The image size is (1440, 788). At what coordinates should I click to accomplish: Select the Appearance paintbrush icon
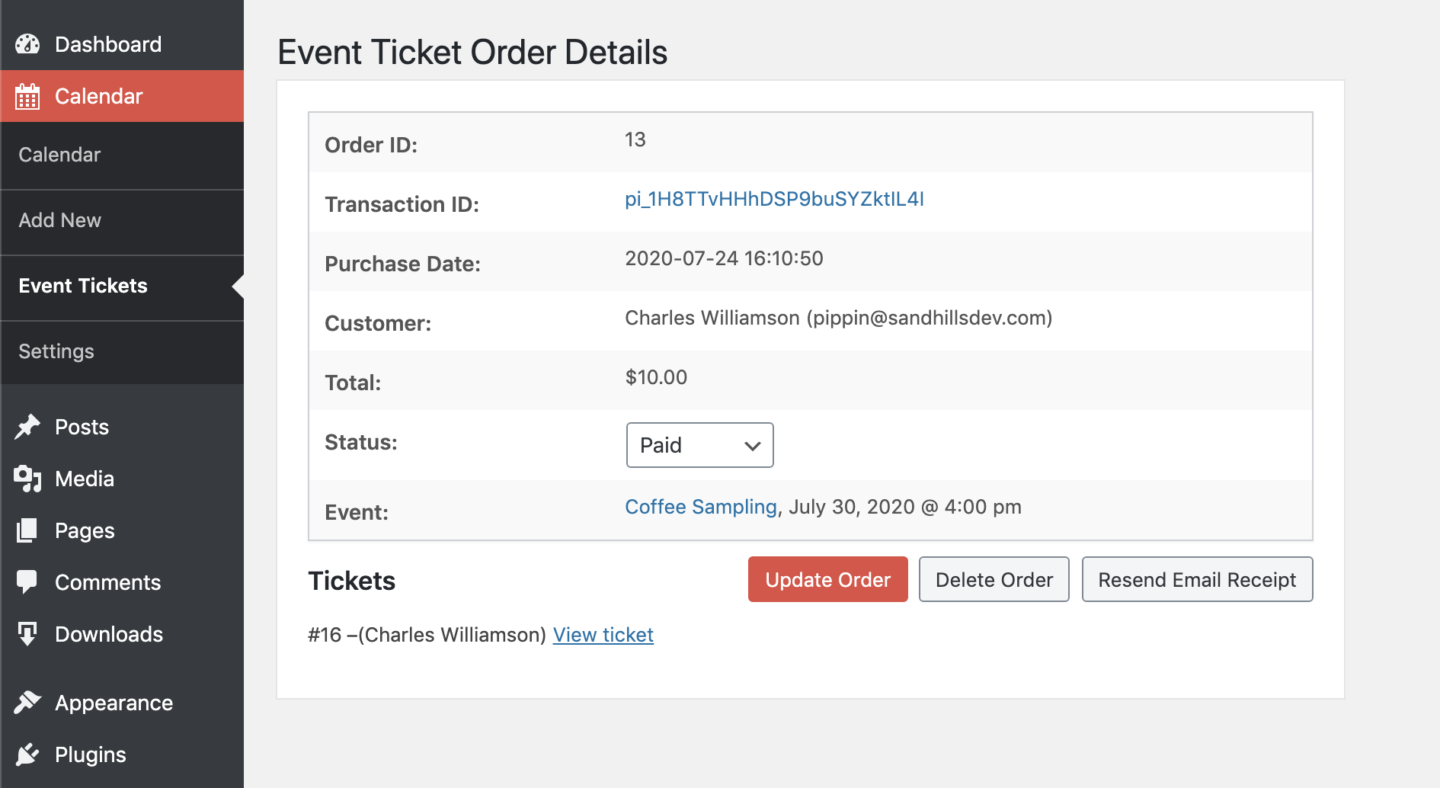(28, 702)
